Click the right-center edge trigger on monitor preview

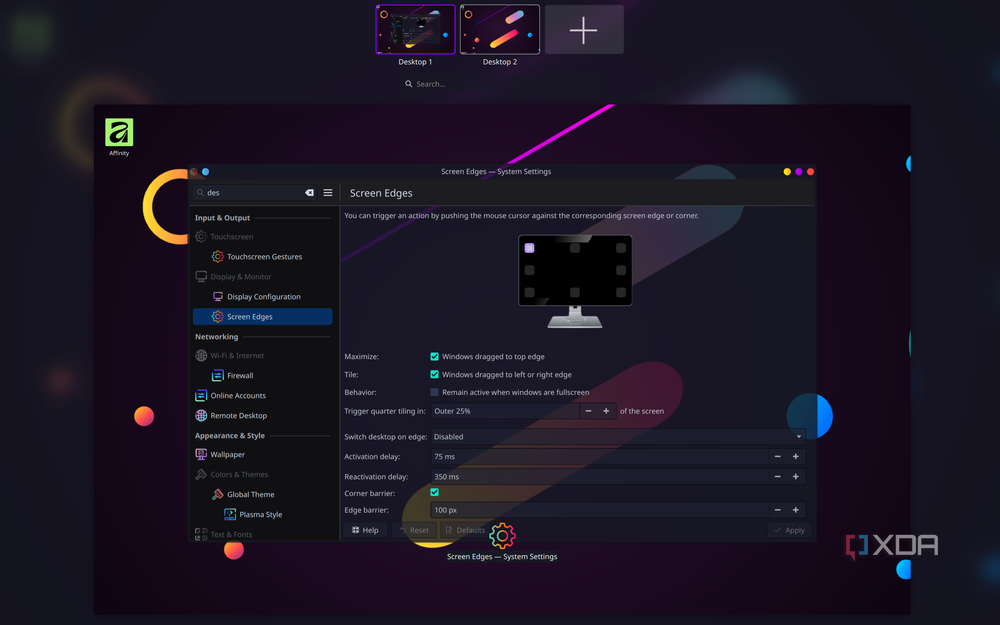pyautogui.click(x=621, y=270)
